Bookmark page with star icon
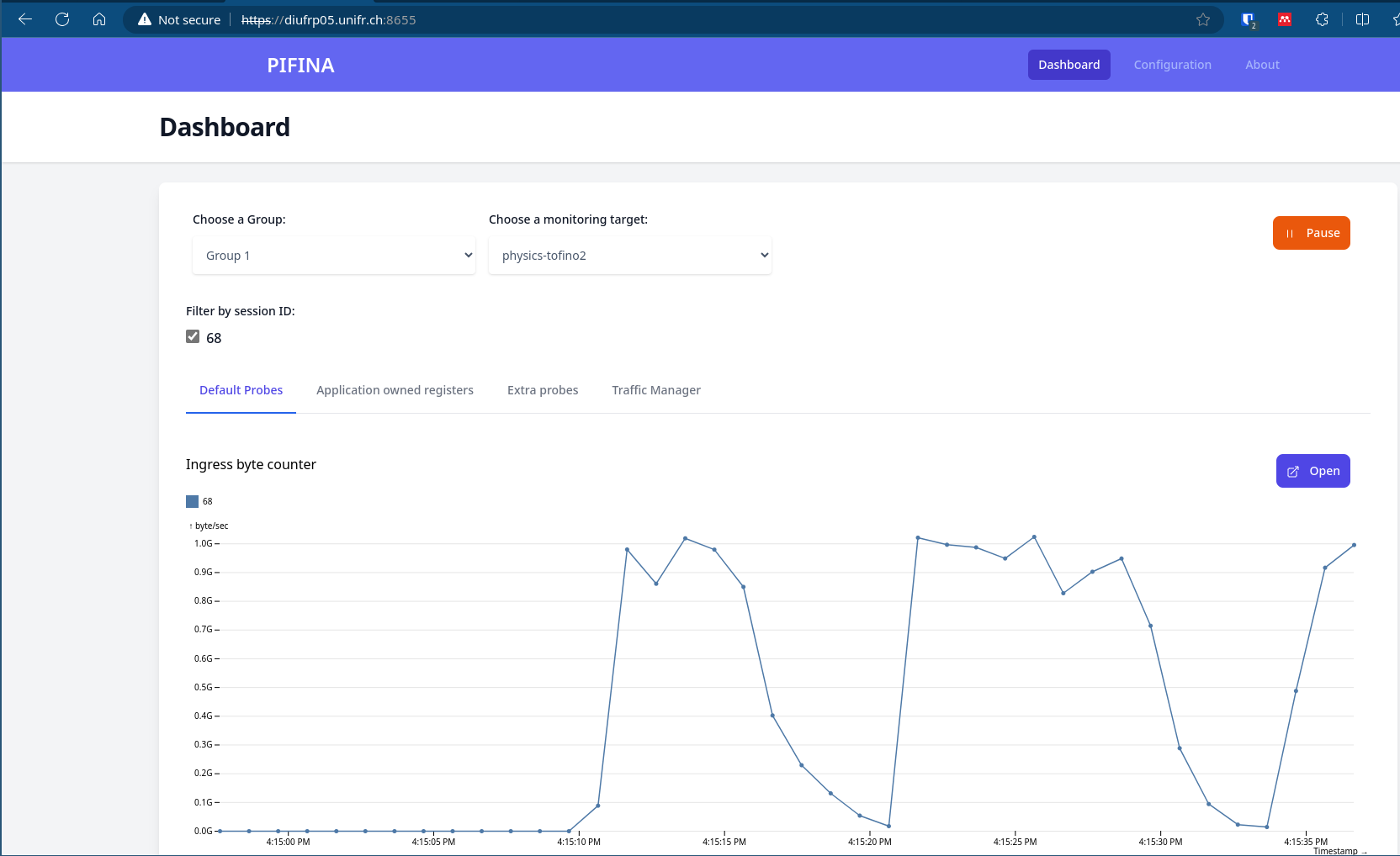 coord(1203,19)
